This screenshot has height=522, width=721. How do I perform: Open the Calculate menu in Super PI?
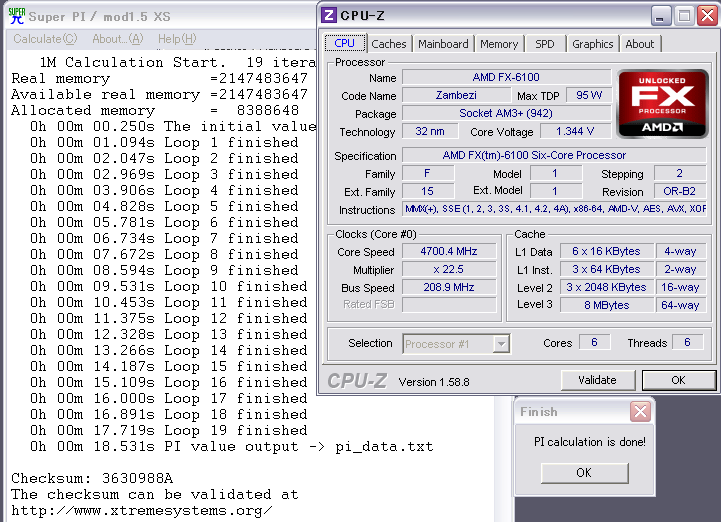tap(45, 39)
